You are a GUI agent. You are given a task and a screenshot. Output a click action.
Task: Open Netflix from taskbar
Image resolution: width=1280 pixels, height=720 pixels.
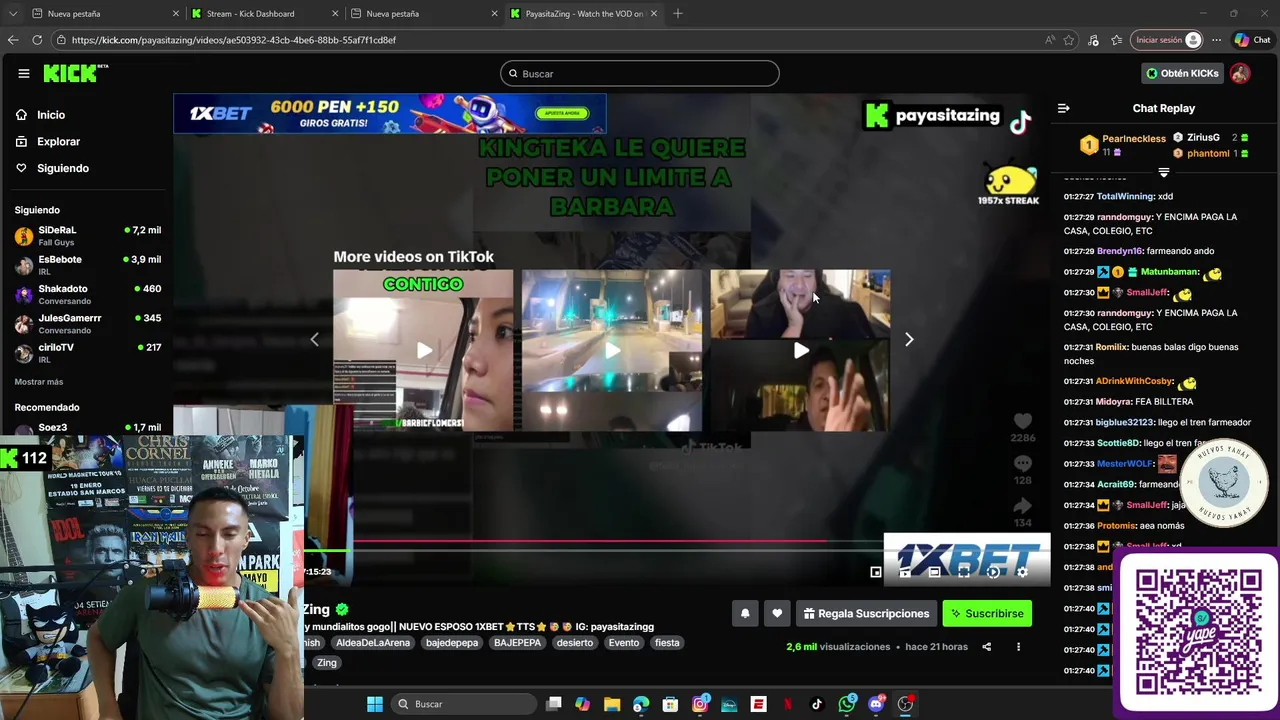click(788, 704)
